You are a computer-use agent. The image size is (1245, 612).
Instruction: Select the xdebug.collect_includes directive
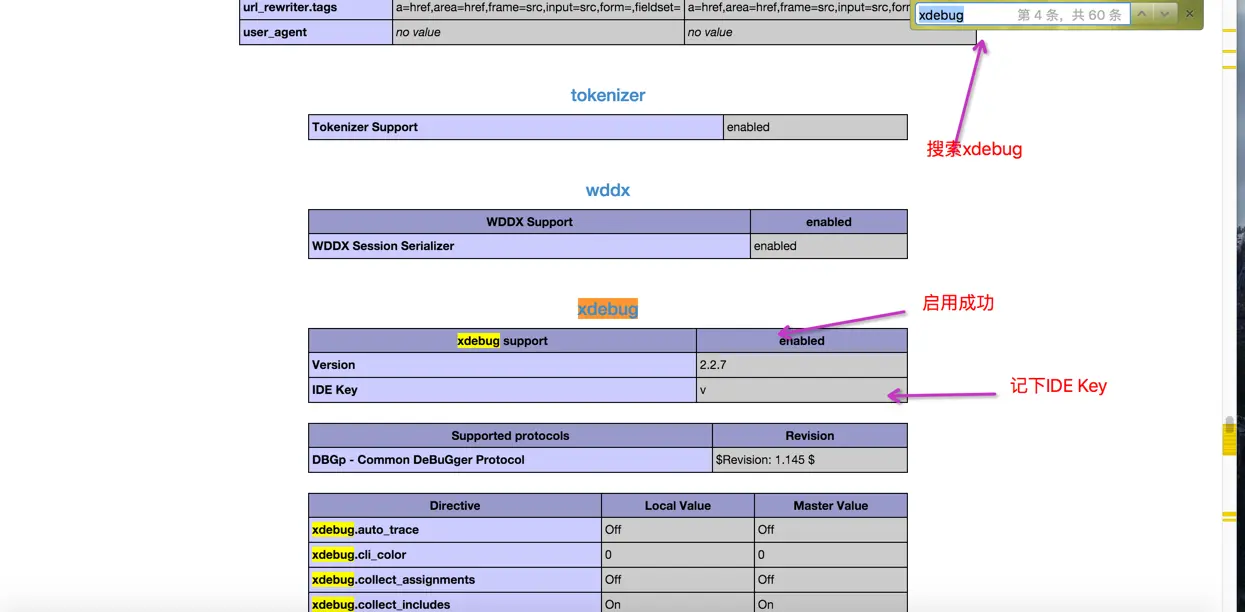455,604
